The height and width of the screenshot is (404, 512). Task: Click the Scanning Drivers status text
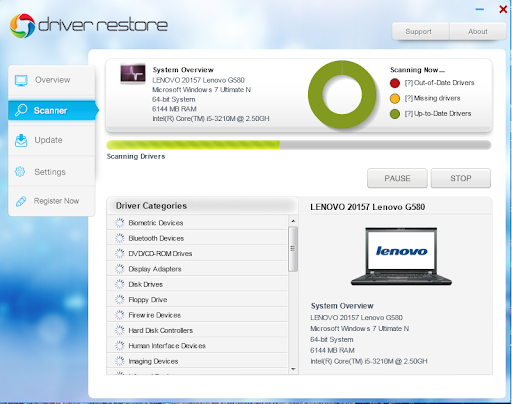tap(136, 156)
